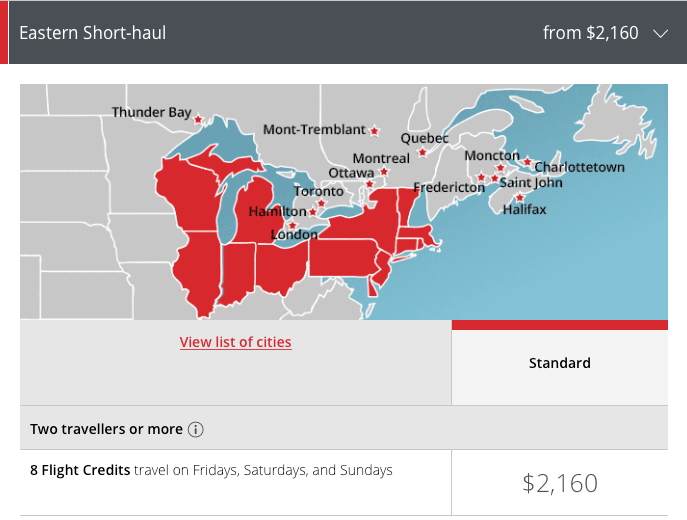The height and width of the screenshot is (520, 687).
Task: Click the Eastern Short-haul header title
Action: pos(93,33)
